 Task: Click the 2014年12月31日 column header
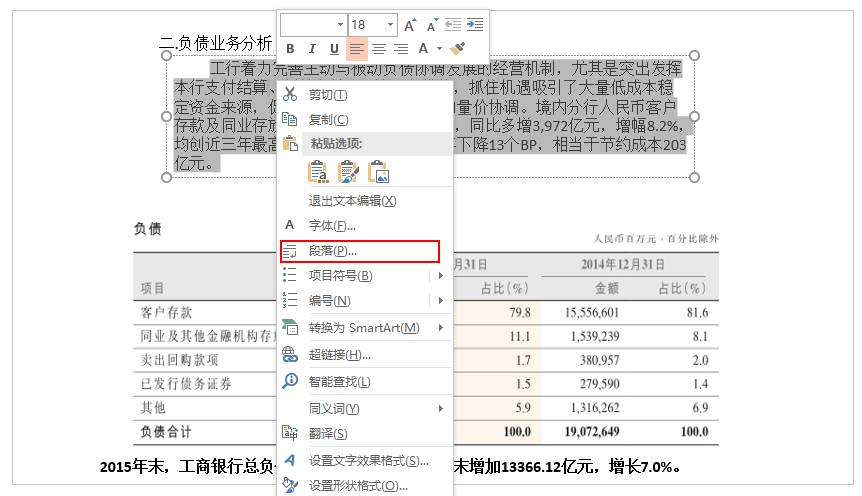623,264
